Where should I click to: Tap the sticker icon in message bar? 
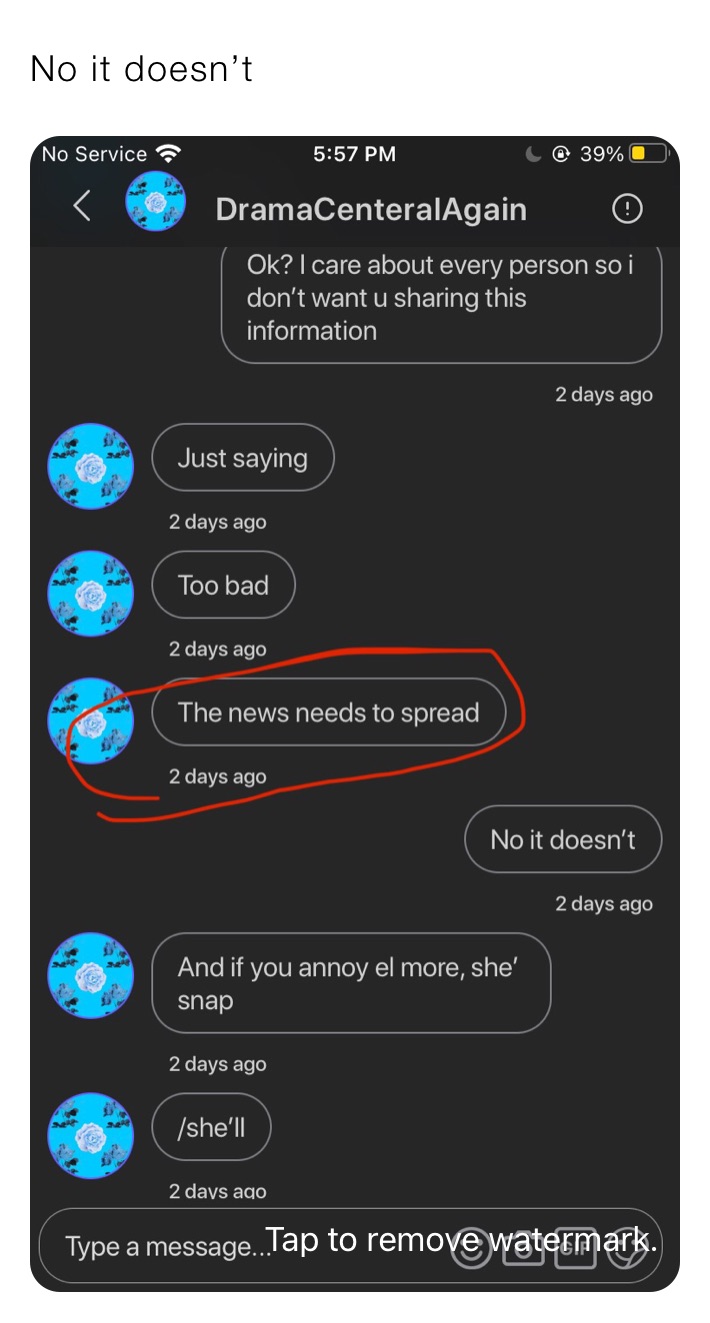[x=627, y=1248]
